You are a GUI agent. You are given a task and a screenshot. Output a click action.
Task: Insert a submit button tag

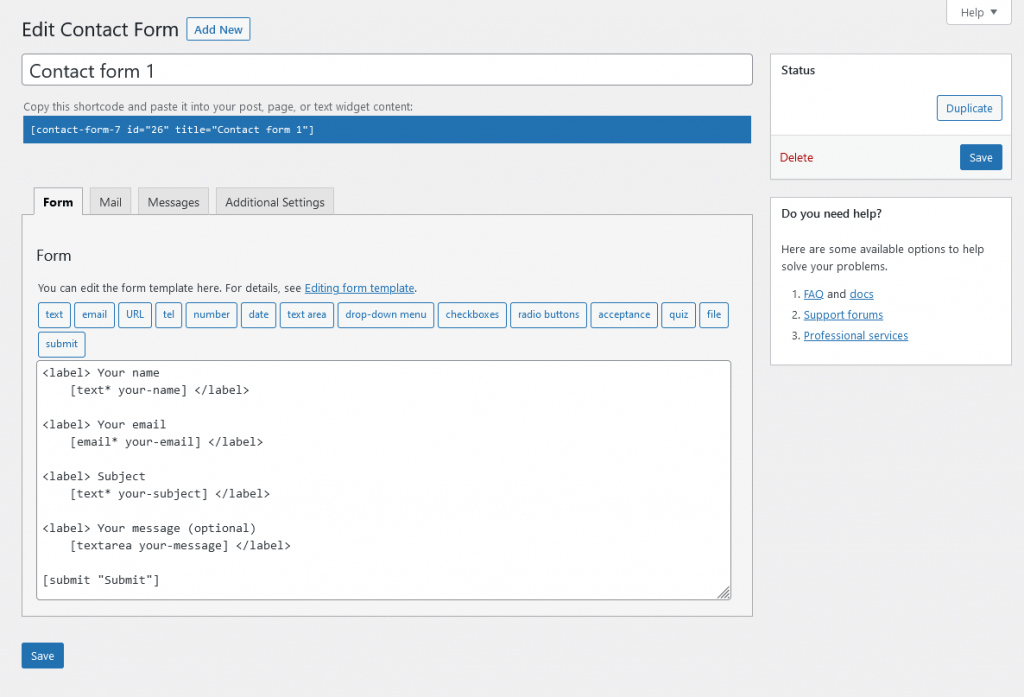point(61,344)
